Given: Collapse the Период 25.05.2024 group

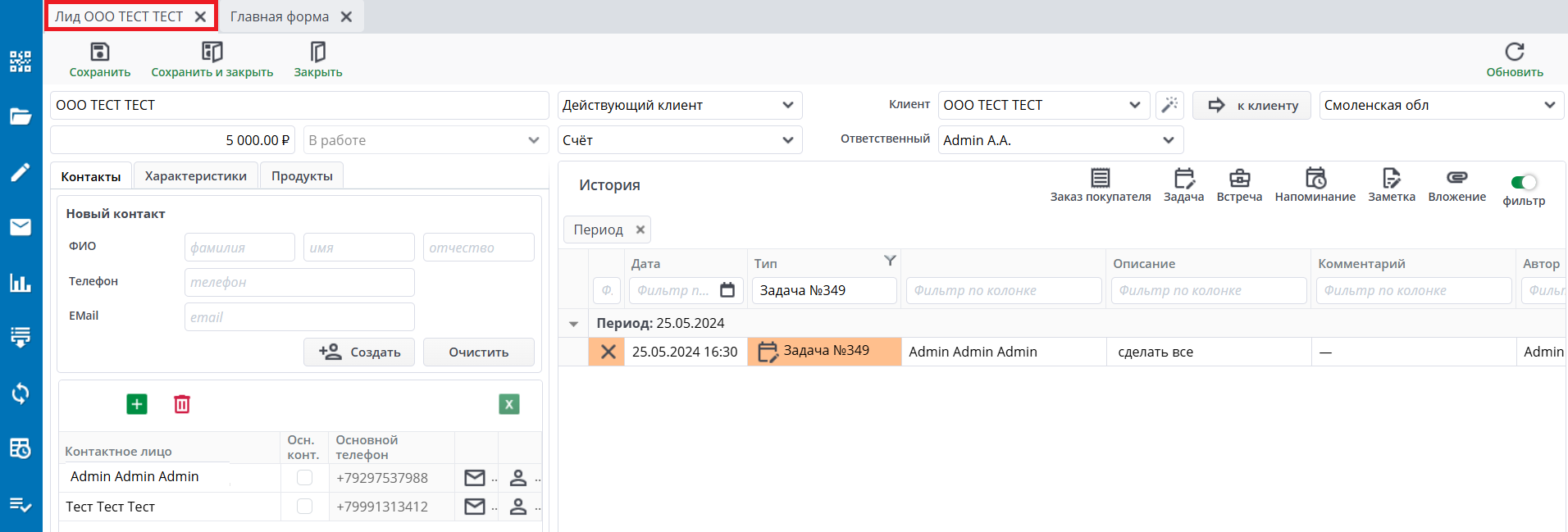Looking at the screenshot, I should tap(573, 324).
